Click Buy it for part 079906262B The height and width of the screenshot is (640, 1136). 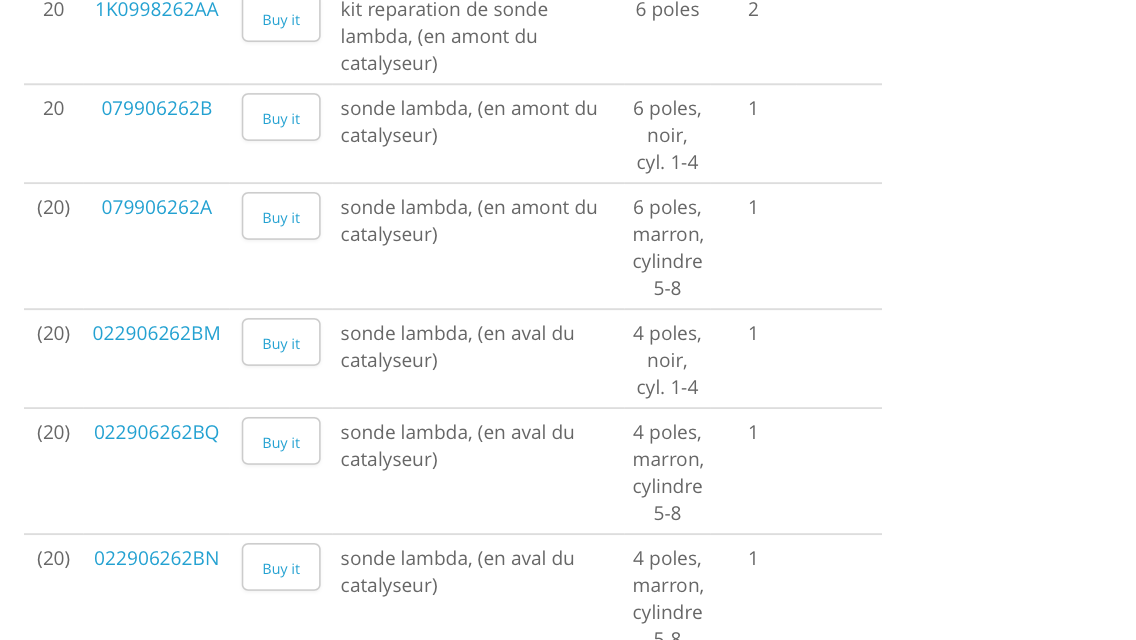pyautogui.click(x=281, y=117)
